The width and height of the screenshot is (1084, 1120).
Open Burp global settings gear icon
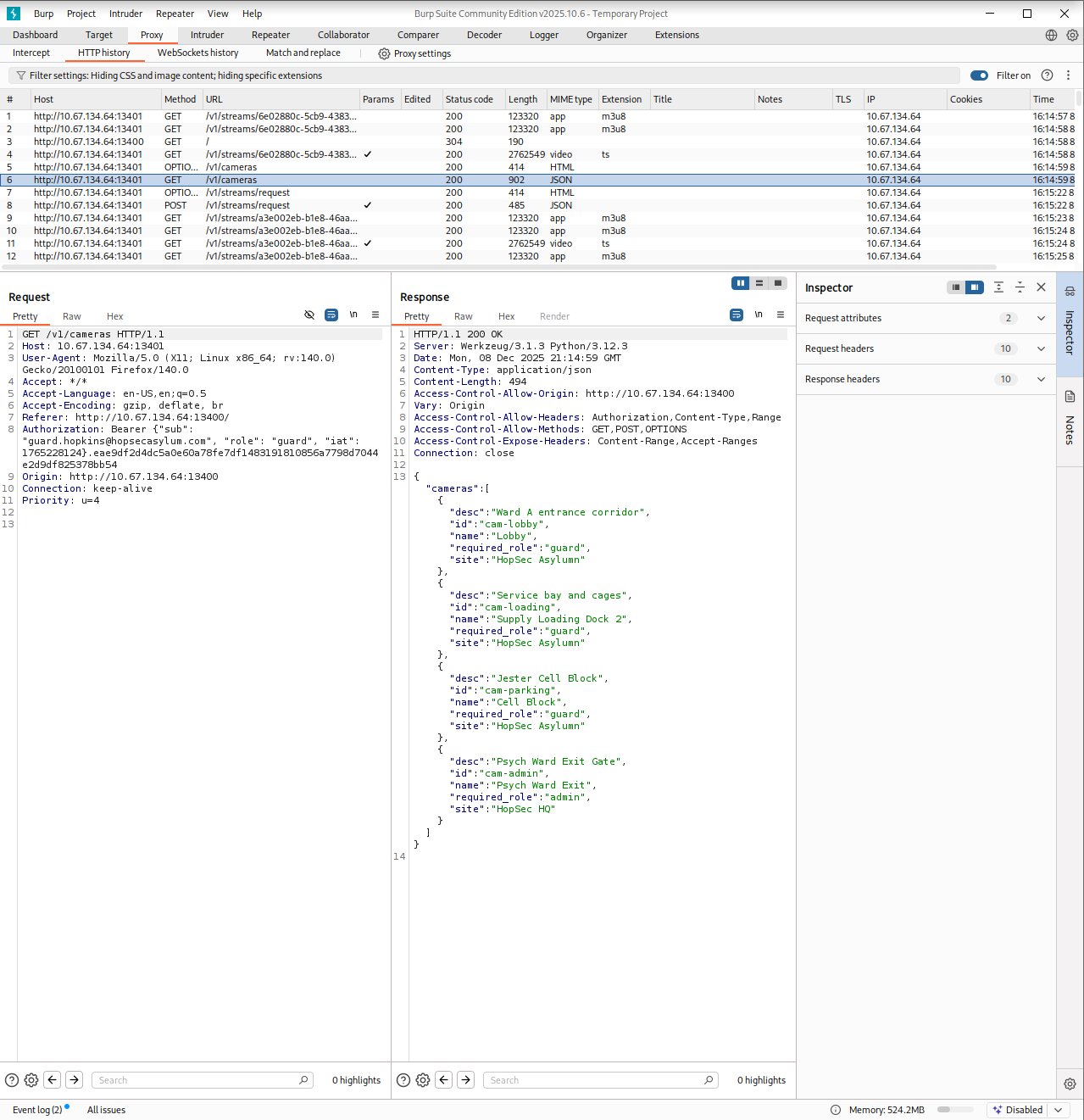1072,35
